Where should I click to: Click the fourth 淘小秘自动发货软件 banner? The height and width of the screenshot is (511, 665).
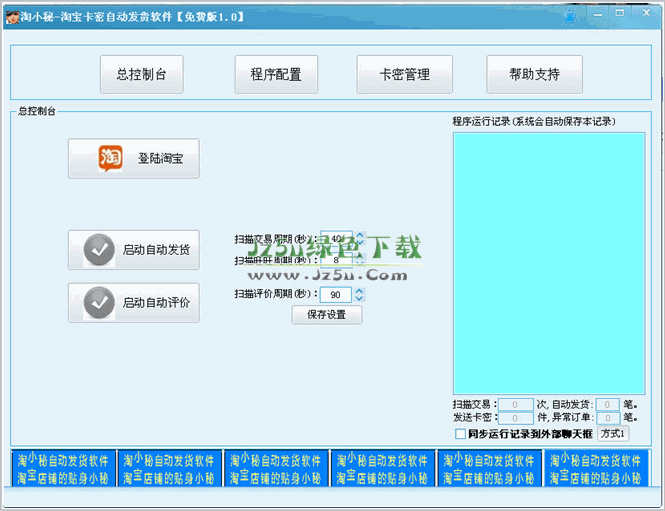[x=383, y=469]
